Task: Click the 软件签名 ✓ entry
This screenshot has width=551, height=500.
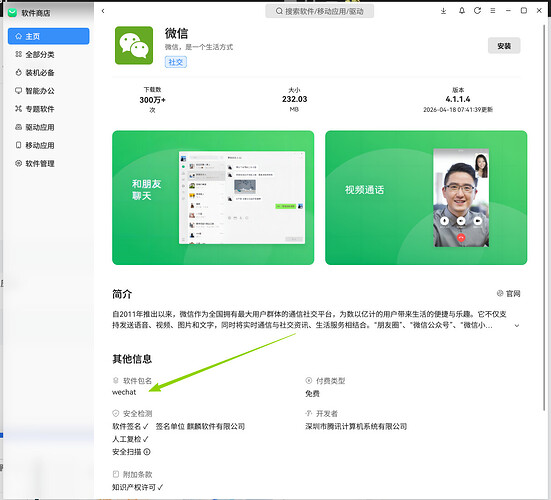Action: click(130, 427)
